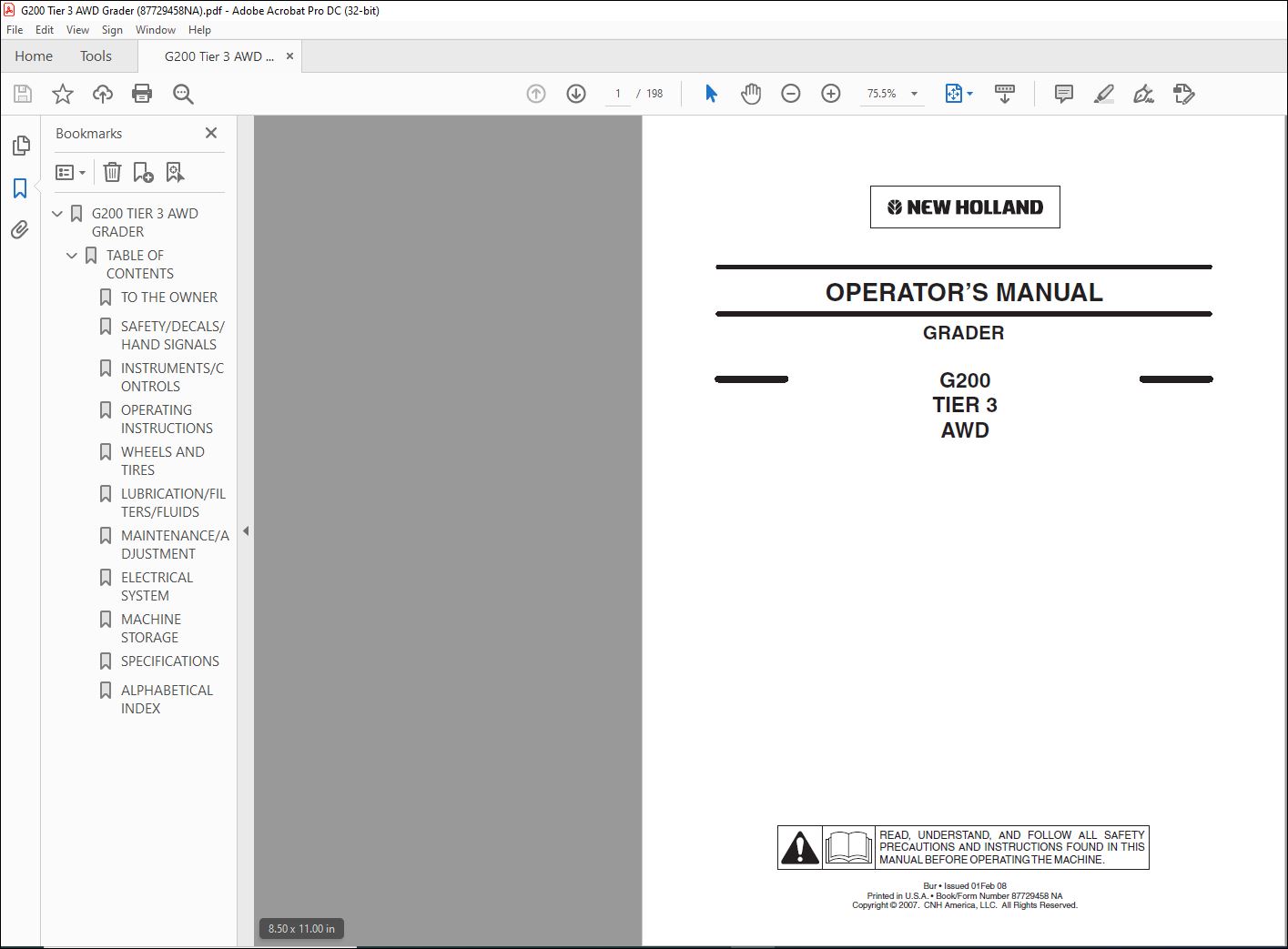Click the Save file icon
The height and width of the screenshot is (949, 1288).
point(23,94)
